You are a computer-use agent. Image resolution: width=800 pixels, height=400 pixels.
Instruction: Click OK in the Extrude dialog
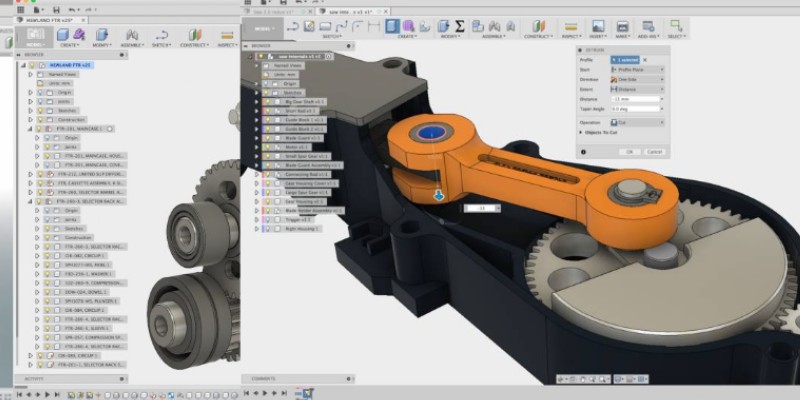click(629, 152)
